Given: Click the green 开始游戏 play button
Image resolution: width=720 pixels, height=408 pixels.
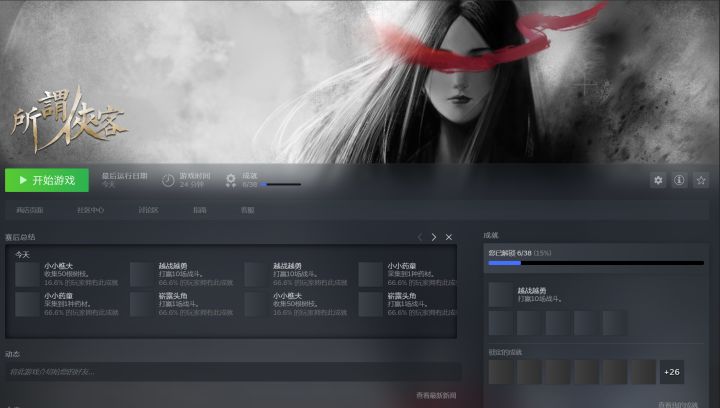Looking at the screenshot, I should click(47, 180).
